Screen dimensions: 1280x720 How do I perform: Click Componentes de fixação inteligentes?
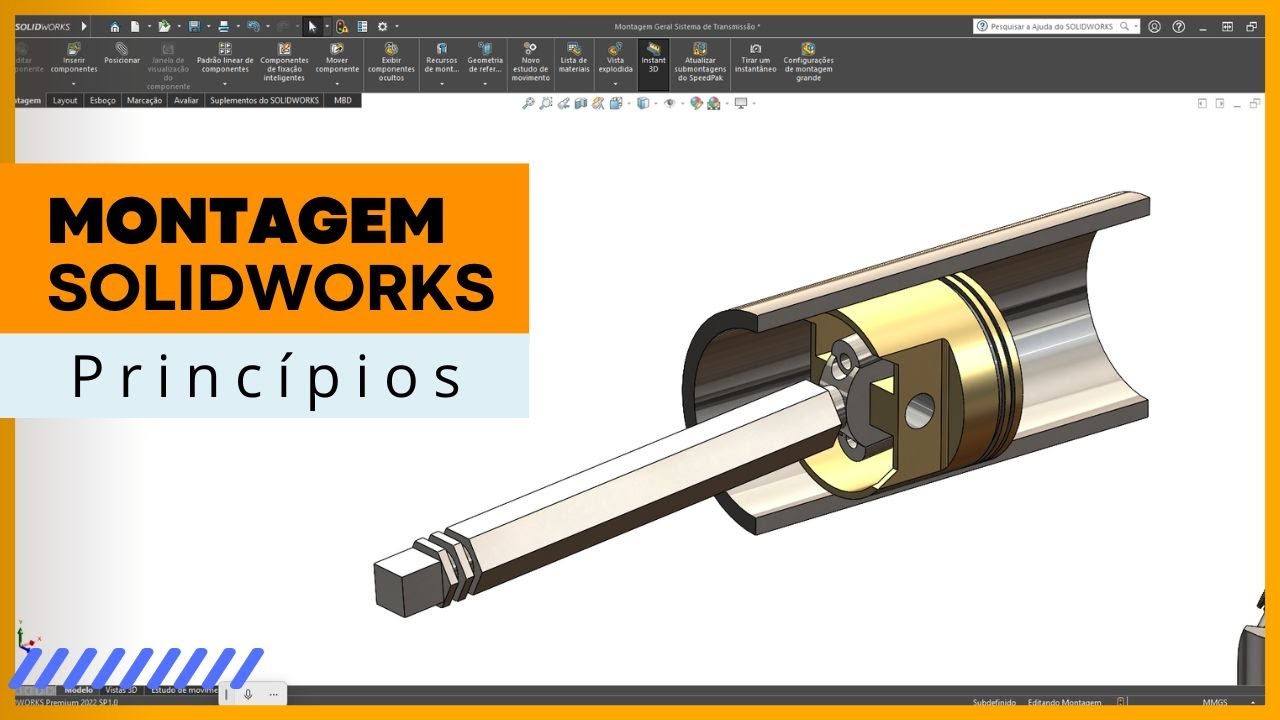coord(284,61)
